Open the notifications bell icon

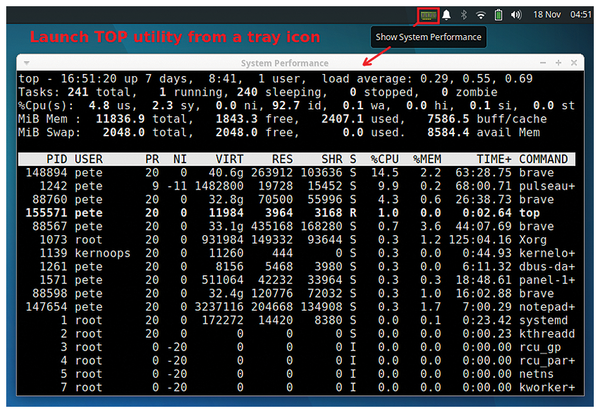[447, 15]
